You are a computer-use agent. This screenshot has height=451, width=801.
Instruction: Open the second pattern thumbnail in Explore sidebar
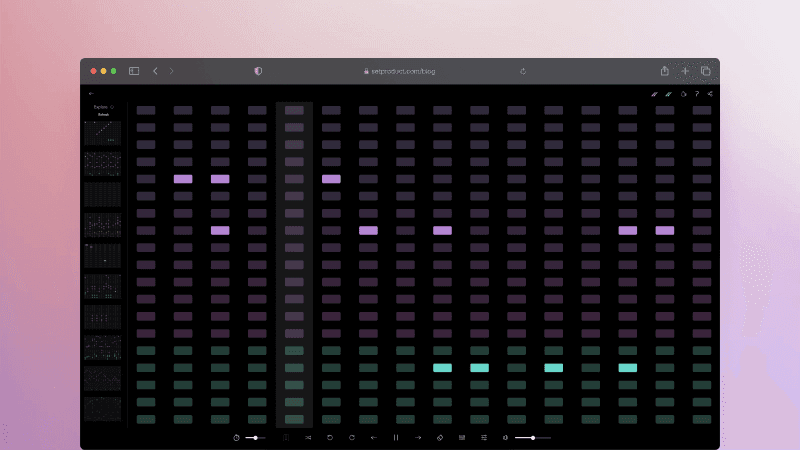coord(103,163)
